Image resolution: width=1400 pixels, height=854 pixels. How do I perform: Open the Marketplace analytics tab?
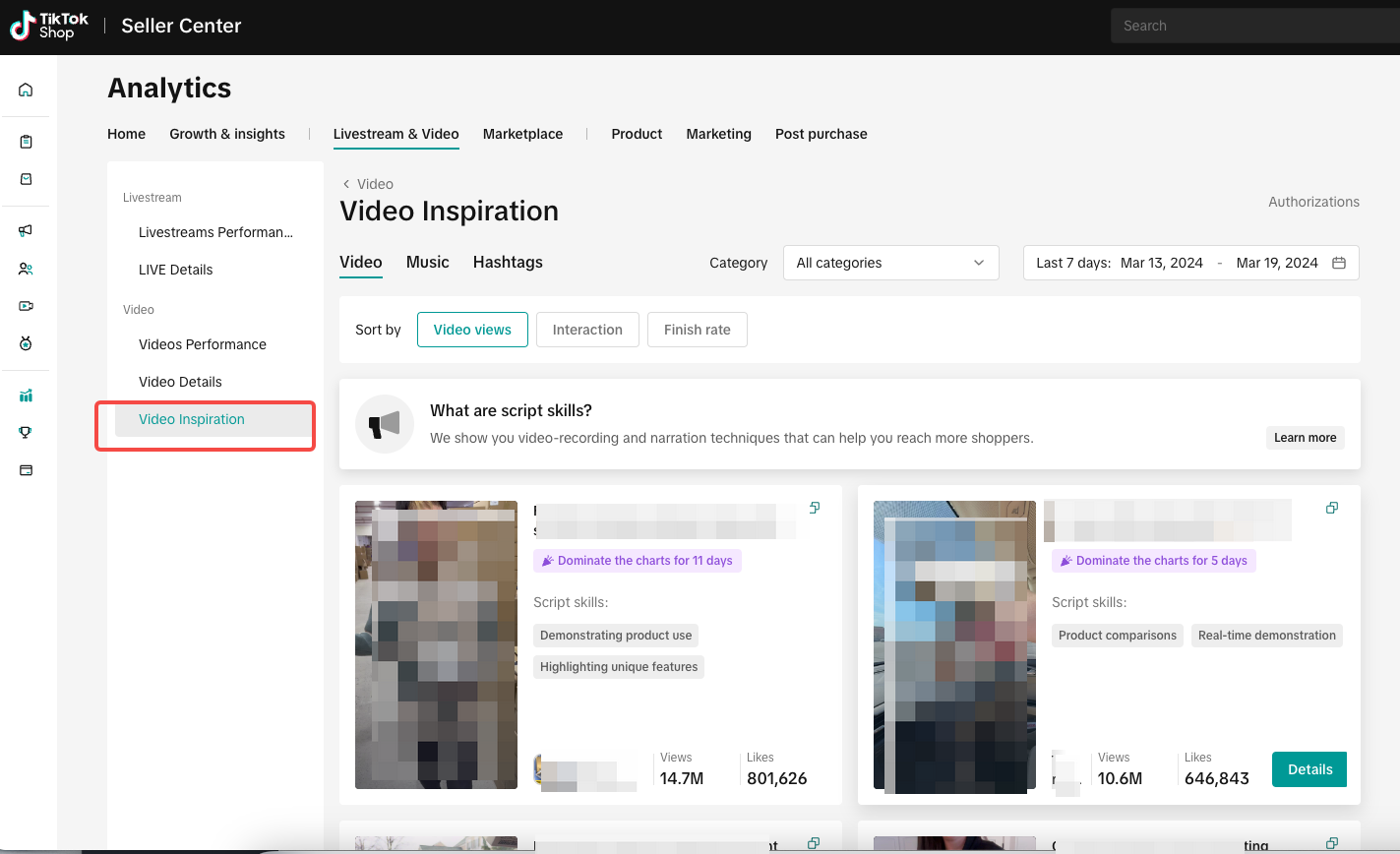[522, 134]
